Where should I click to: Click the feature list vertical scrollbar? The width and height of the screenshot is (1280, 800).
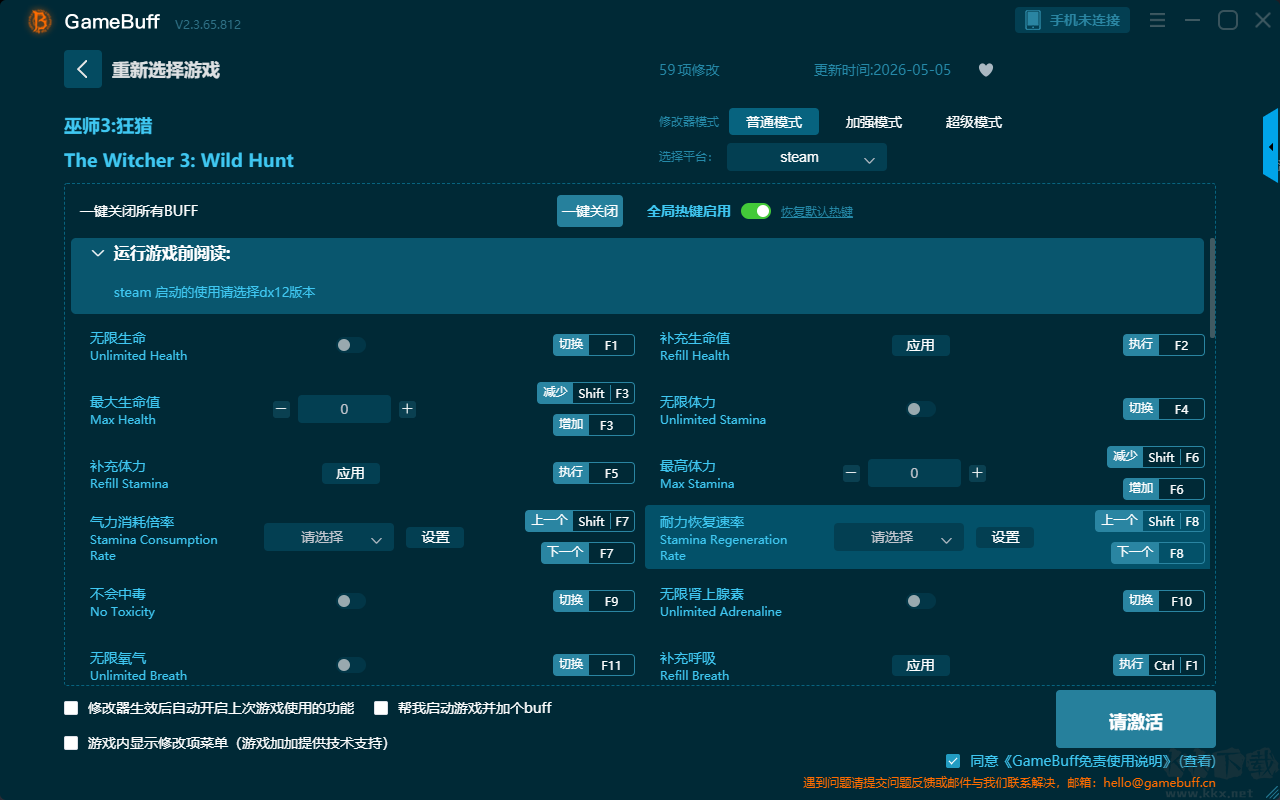click(x=1213, y=288)
